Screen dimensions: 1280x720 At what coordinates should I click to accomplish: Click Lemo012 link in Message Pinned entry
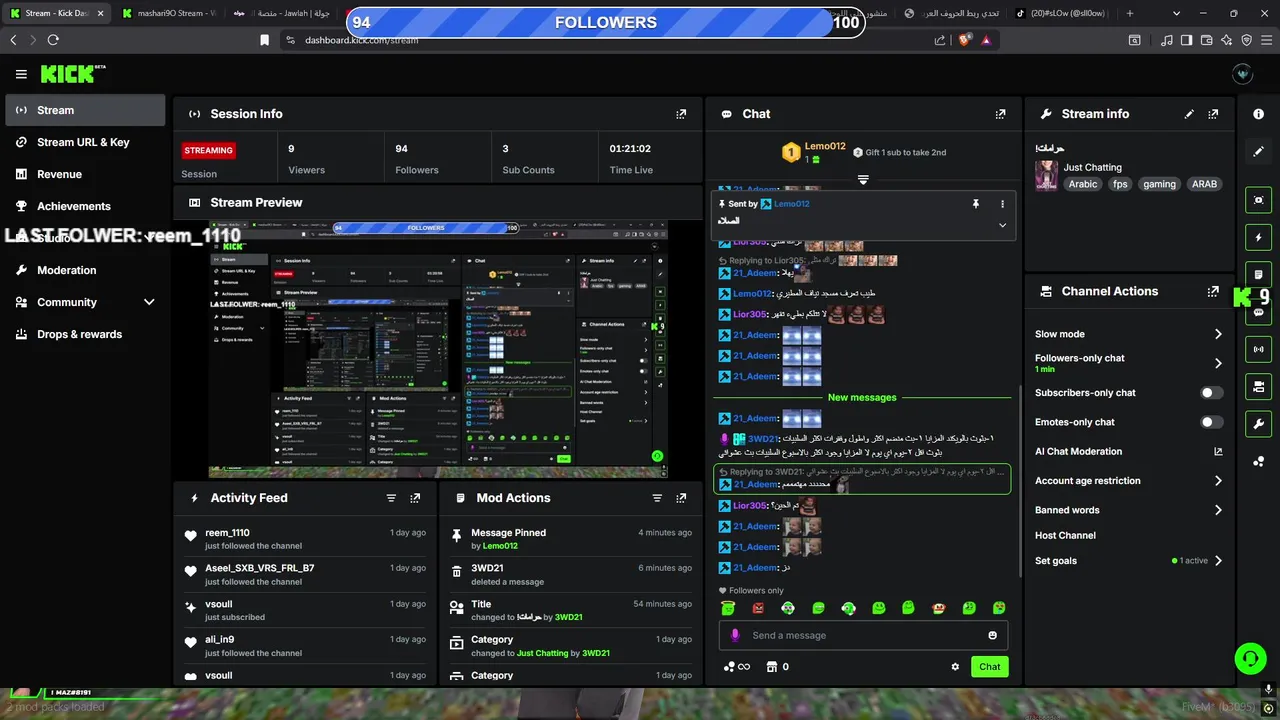click(500, 546)
